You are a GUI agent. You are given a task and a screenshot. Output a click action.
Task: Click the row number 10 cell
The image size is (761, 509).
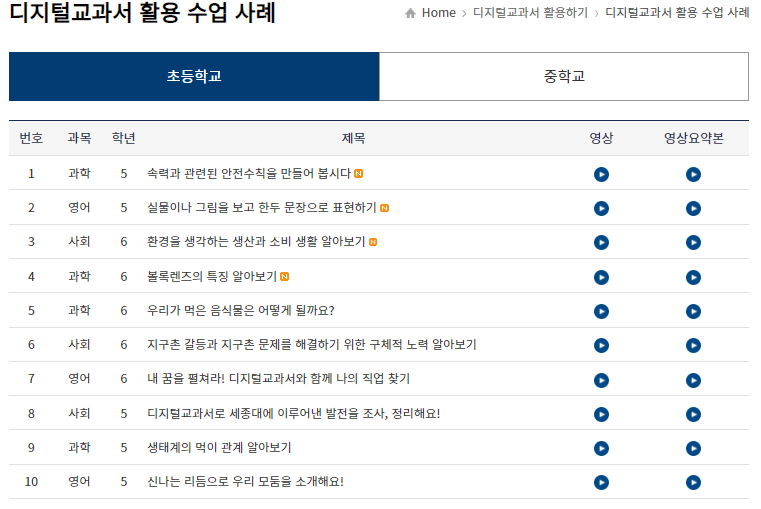click(x=31, y=481)
